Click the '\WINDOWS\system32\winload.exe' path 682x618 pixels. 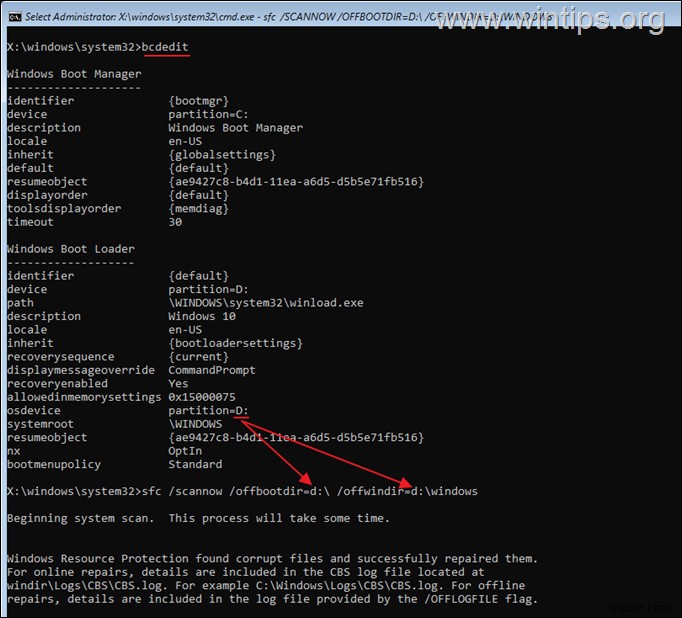(x=266, y=303)
